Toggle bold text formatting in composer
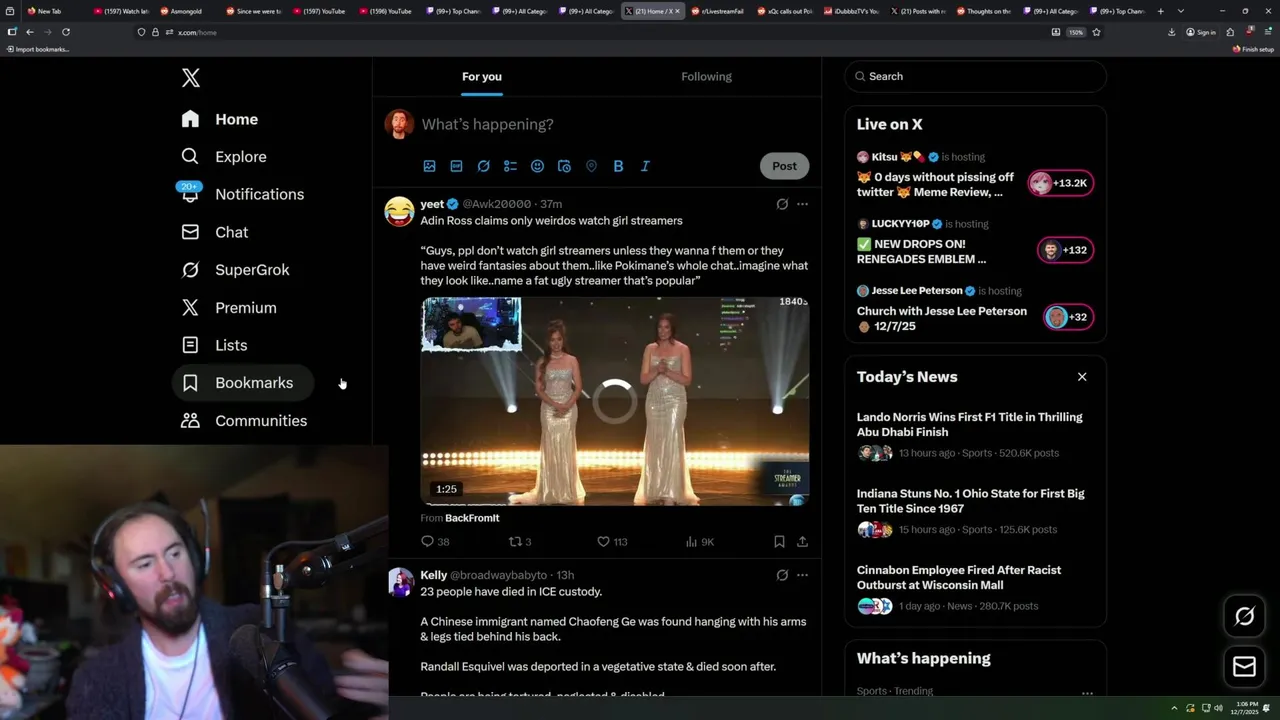This screenshot has height=720, width=1280. (x=618, y=166)
